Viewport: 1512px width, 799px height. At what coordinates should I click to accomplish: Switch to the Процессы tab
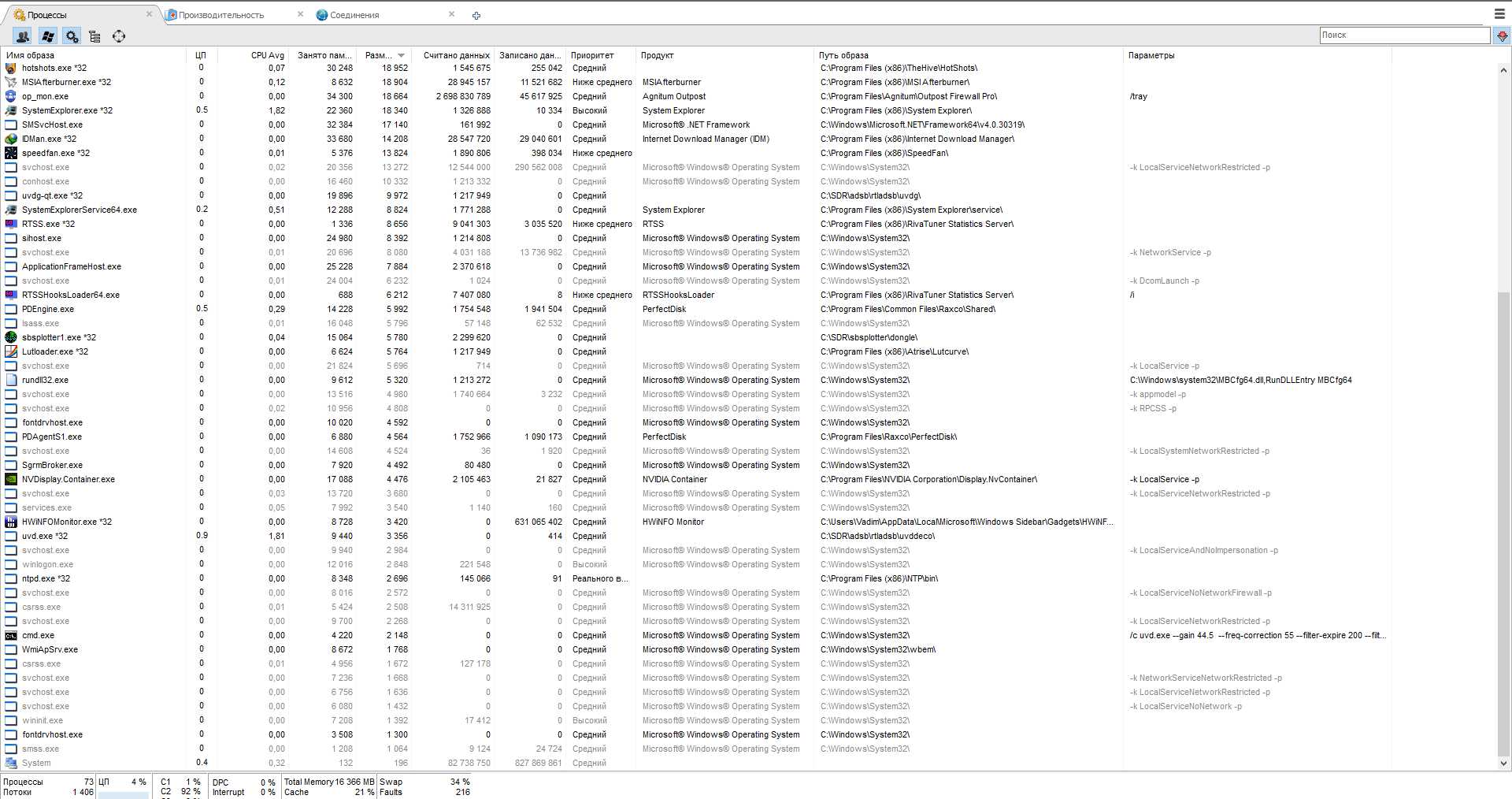[47, 15]
